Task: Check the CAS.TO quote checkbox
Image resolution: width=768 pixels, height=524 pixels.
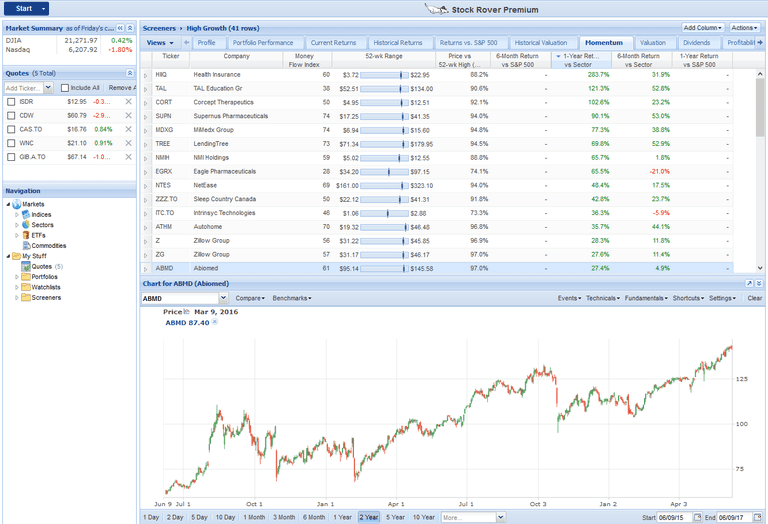Action: 11,129
